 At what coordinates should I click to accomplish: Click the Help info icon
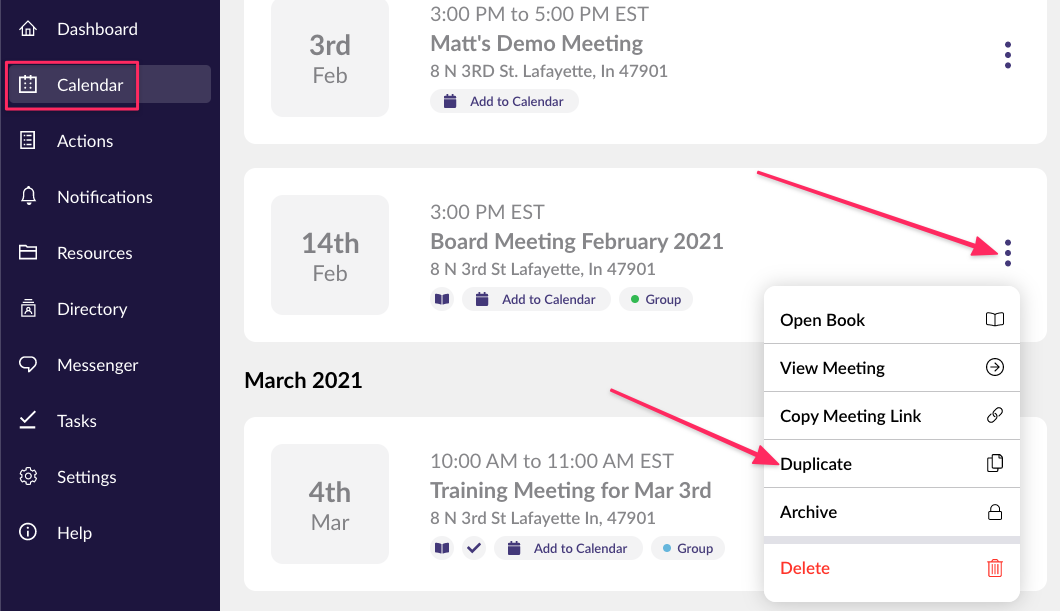(28, 533)
